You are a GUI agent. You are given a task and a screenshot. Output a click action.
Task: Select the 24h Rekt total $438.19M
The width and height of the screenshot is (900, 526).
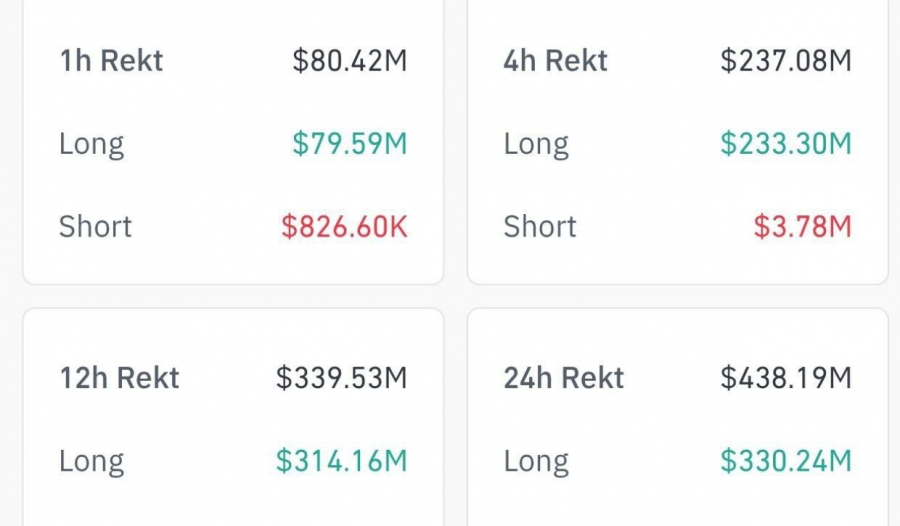786,378
